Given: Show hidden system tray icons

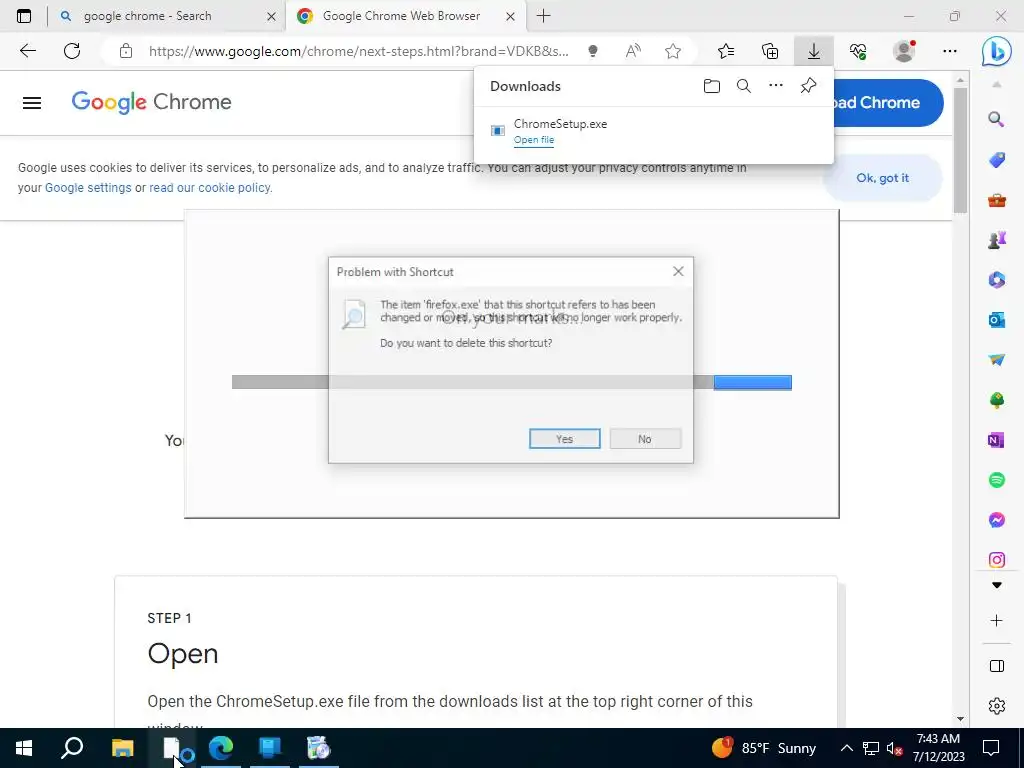Looking at the screenshot, I should 846,748.
